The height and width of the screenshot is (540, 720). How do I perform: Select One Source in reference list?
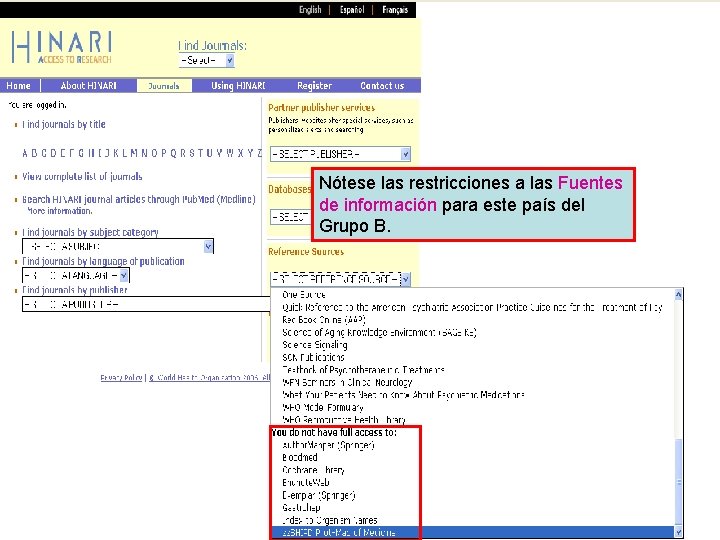[304, 294]
